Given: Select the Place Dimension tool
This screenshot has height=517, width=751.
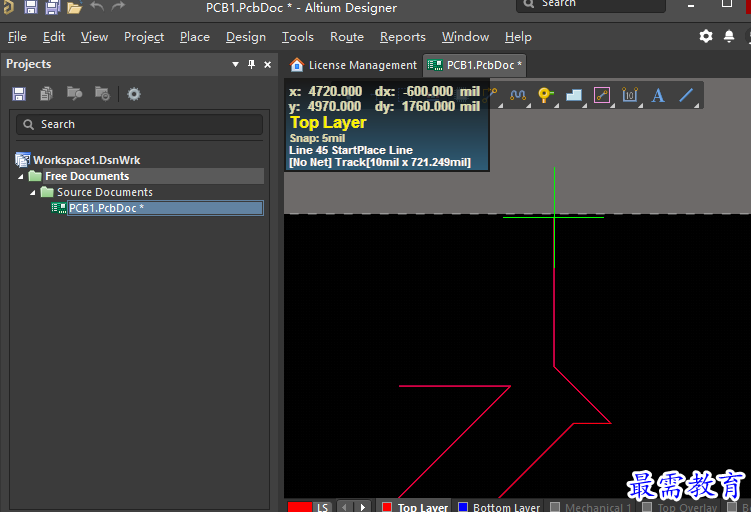Looking at the screenshot, I should (x=630, y=95).
